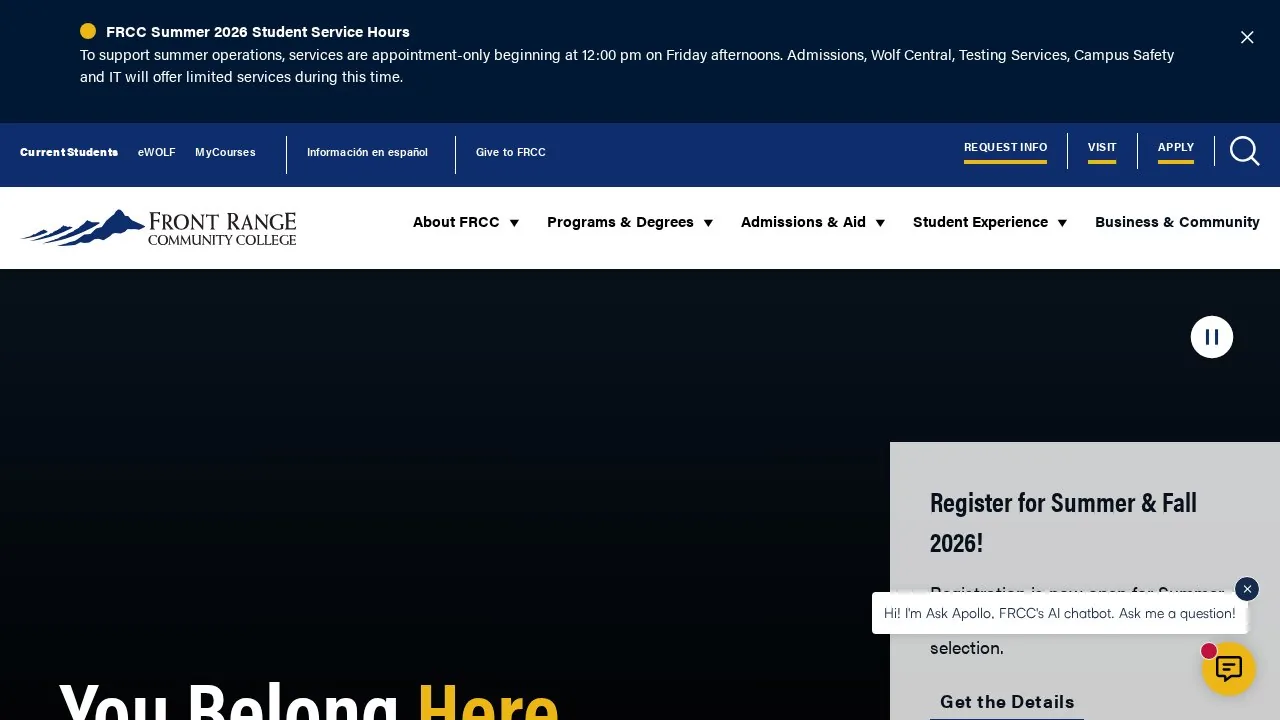
Task: Open the eWOLF link
Action: pyautogui.click(x=156, y=152)
